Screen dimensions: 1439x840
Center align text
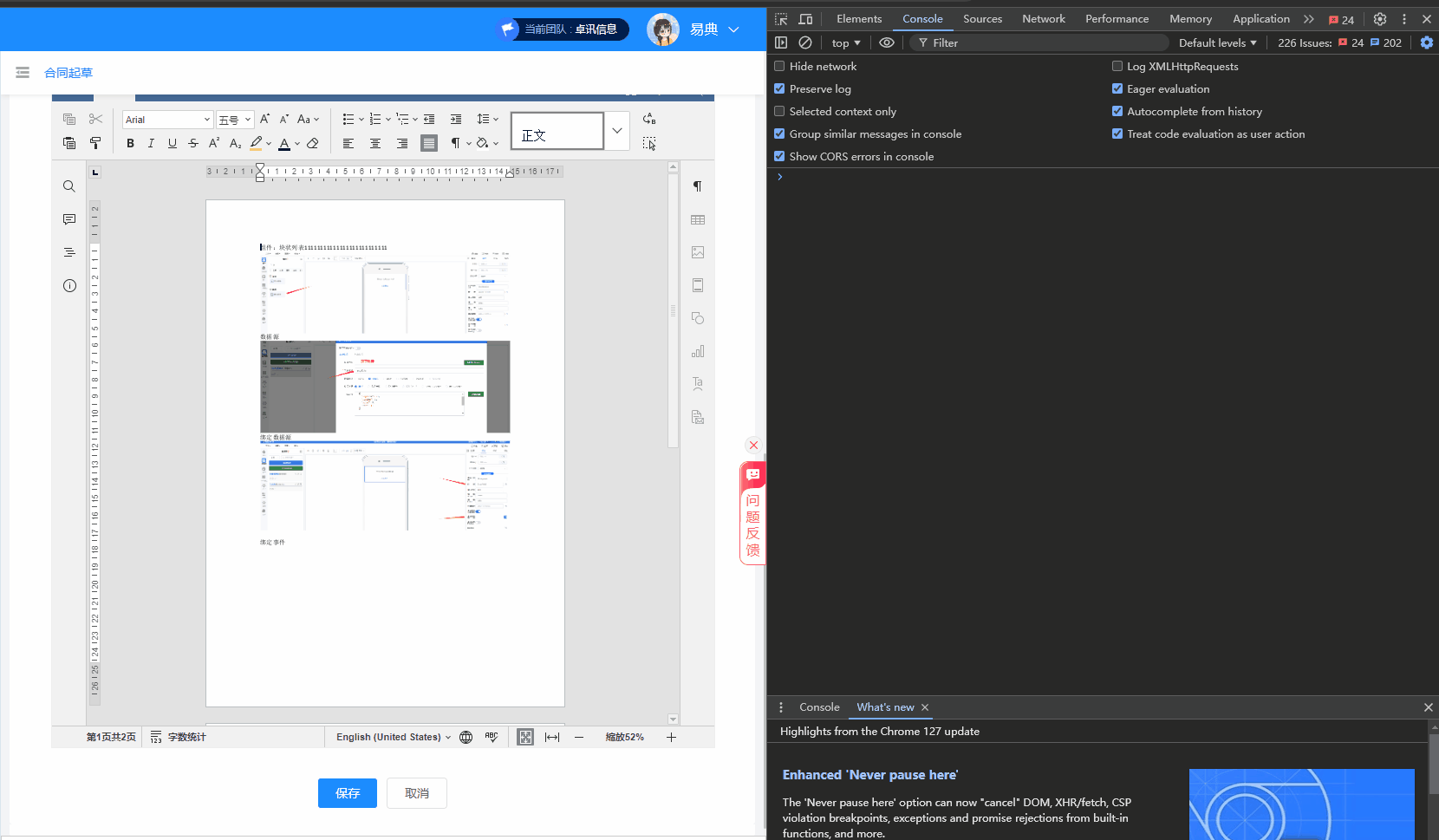[x=375, y=143]
